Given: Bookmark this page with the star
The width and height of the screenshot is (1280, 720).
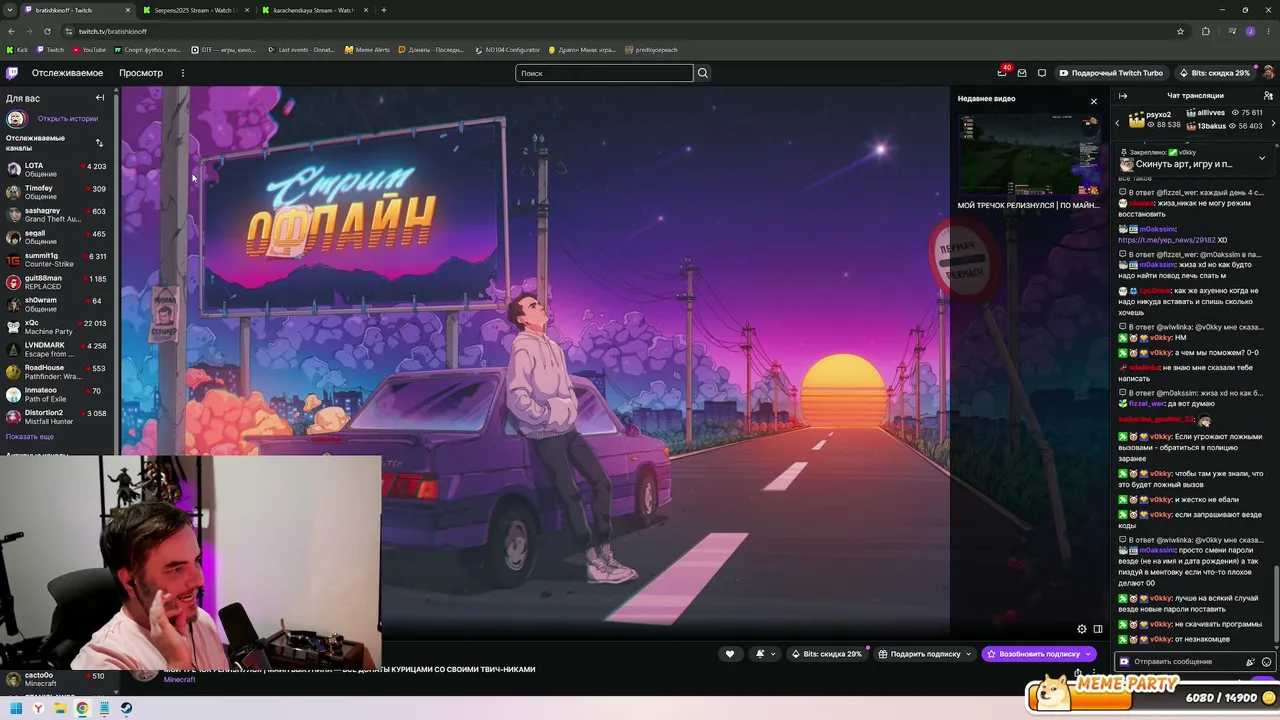Looking at the screenshot, I should click(x=1180, y=31).
